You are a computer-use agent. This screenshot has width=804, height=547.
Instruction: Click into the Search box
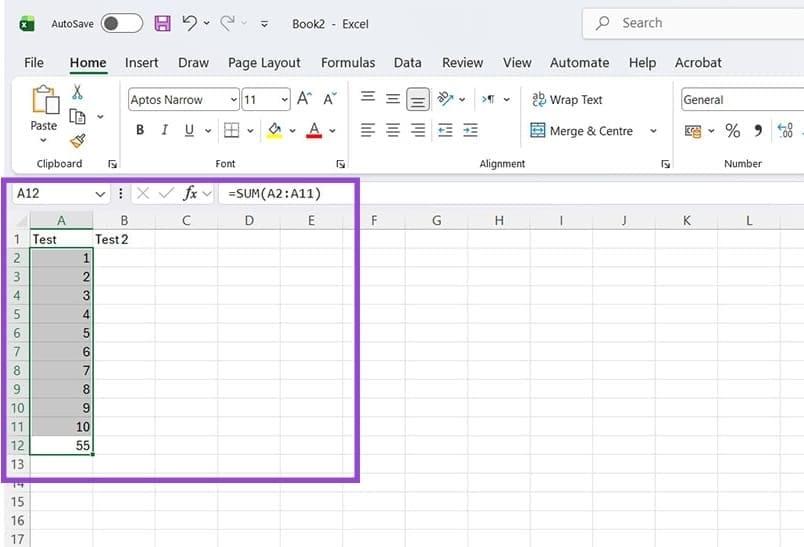click(x=693, y=23)
